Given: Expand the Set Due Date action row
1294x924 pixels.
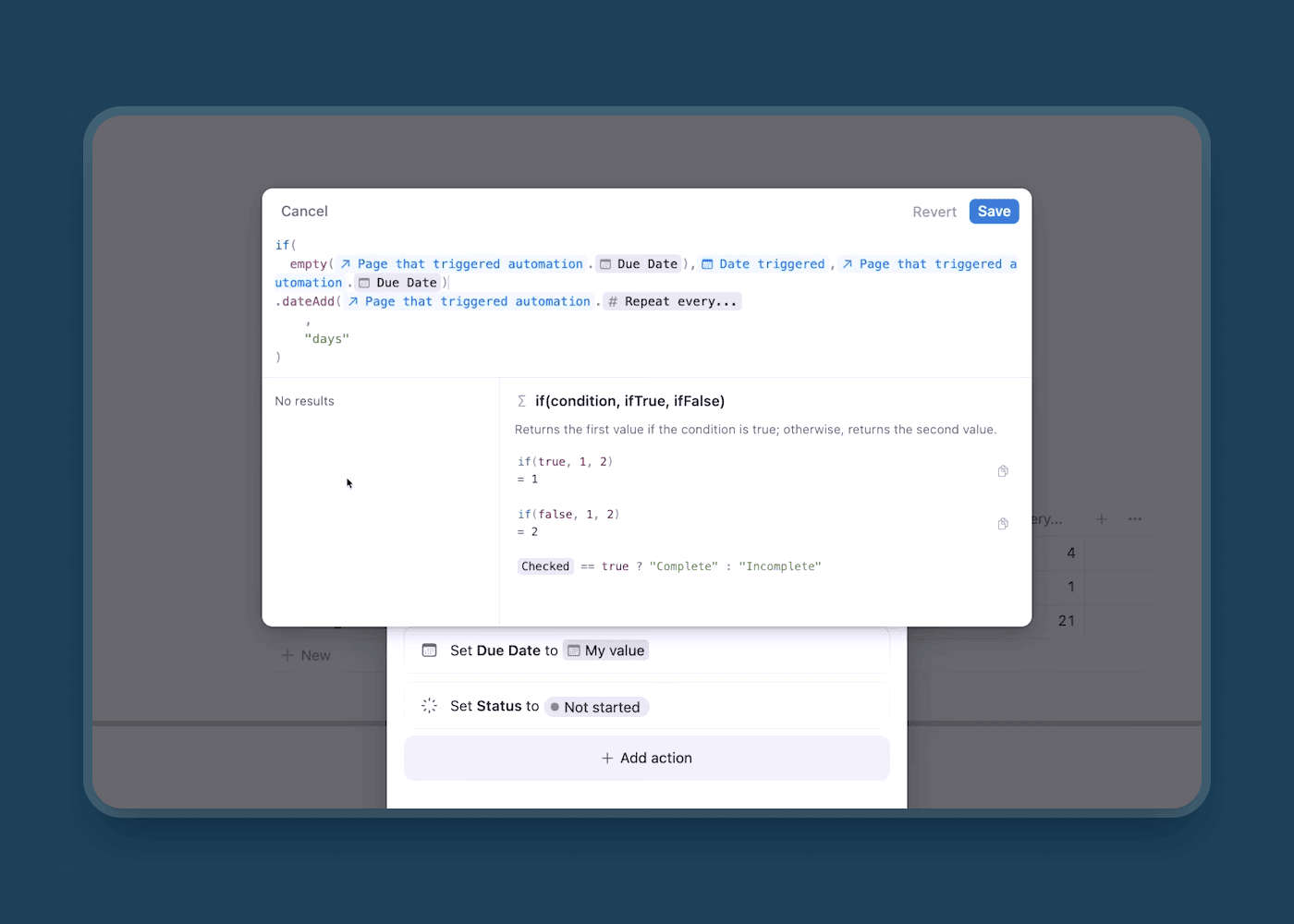Looking at the screenshot, I should (739, 650).
